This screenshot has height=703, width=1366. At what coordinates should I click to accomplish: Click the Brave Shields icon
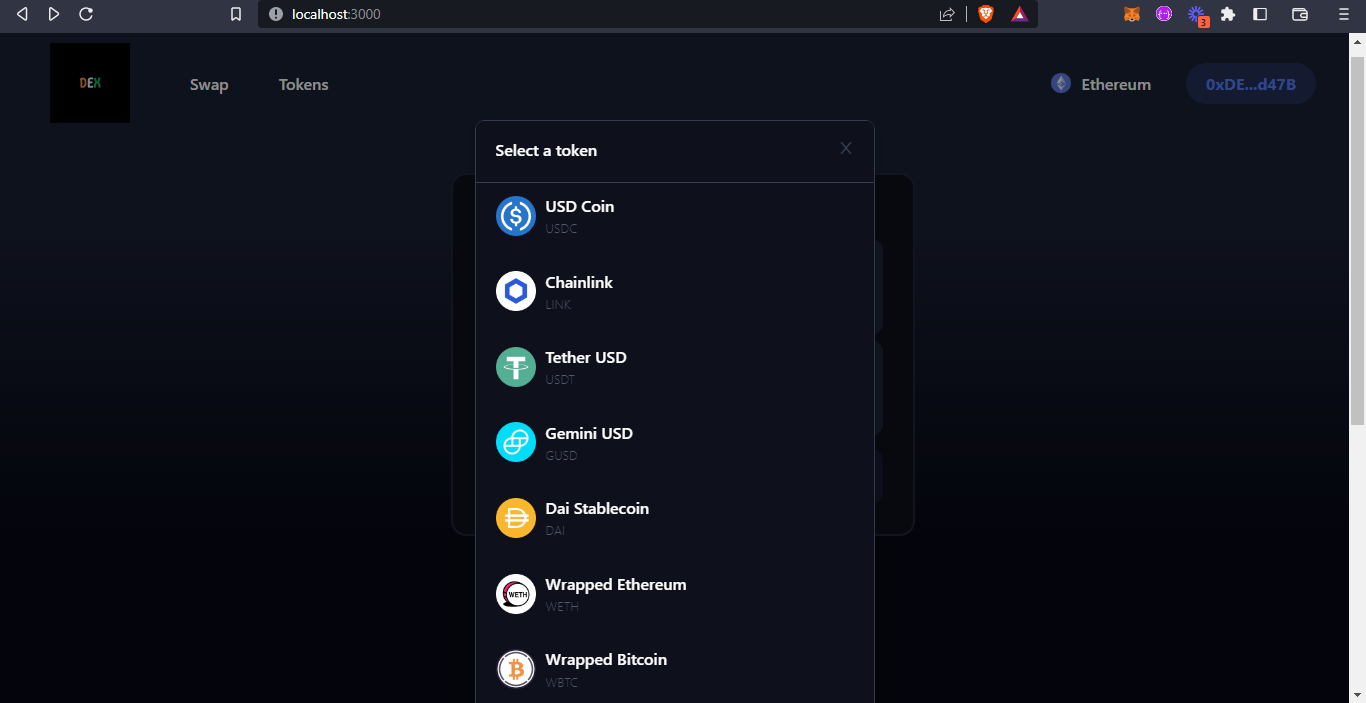pos(986,14)
